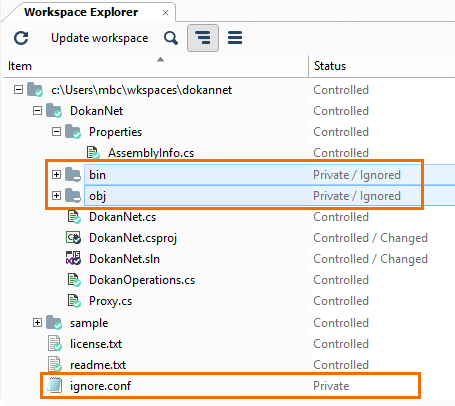This screenshot has height=406, width=455.
Task: Click the ignore.conf notepad icon
Action: [x=54, y=385]
